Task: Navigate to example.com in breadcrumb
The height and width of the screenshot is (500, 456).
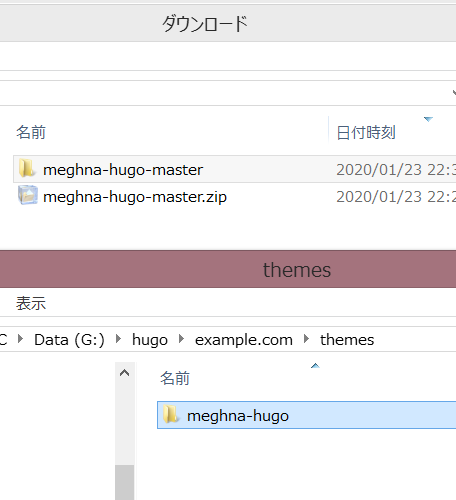Action: pyautogui.click(x=244, y=340)
